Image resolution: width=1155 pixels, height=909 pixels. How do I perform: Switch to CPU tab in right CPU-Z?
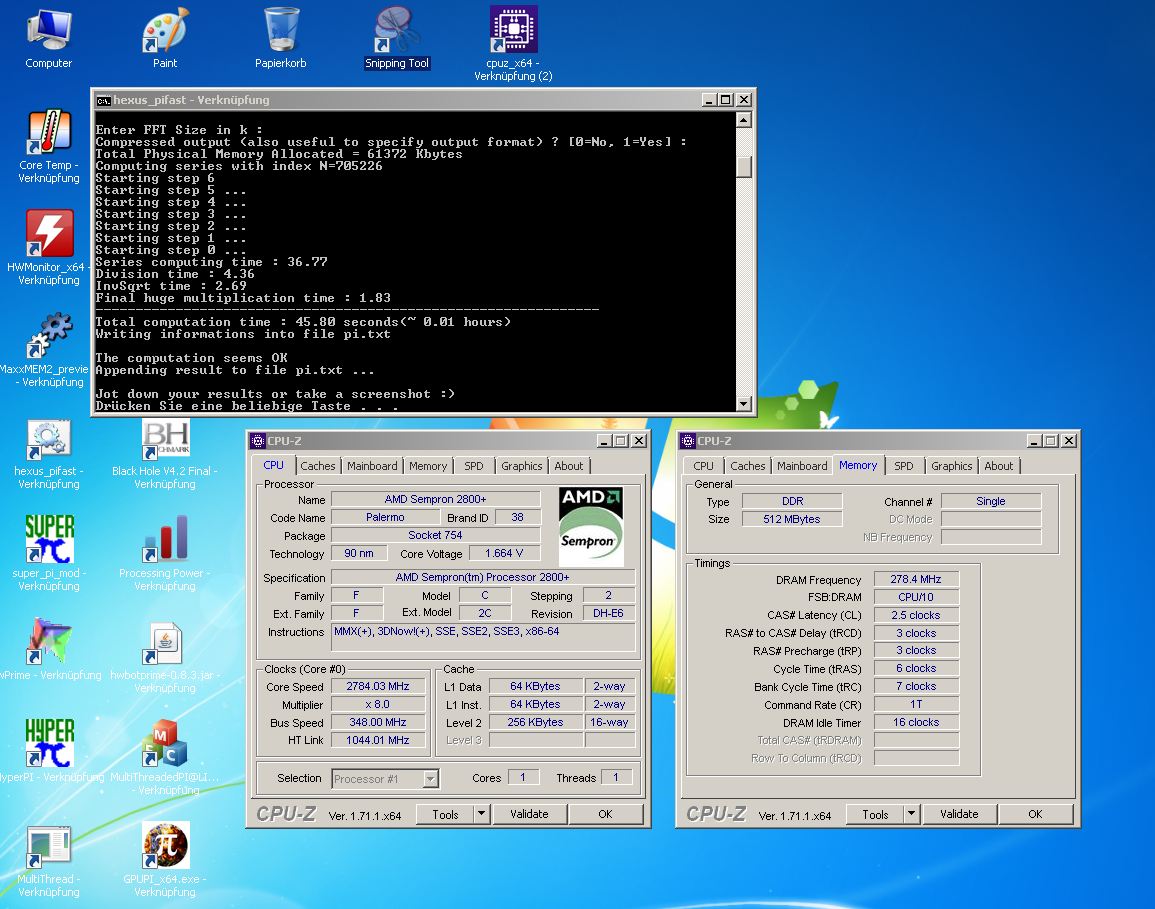point(703,466)
